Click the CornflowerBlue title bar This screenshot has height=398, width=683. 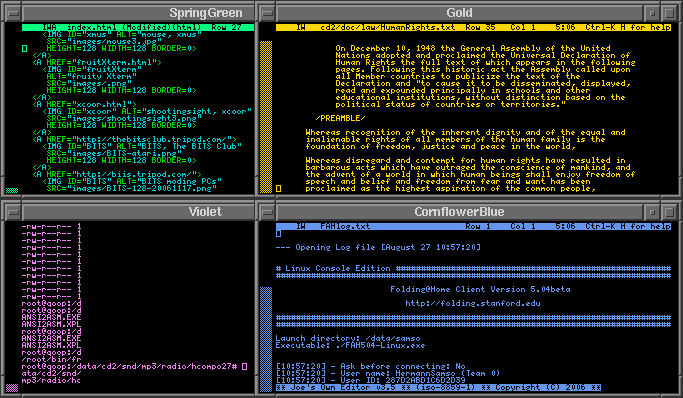460,212
